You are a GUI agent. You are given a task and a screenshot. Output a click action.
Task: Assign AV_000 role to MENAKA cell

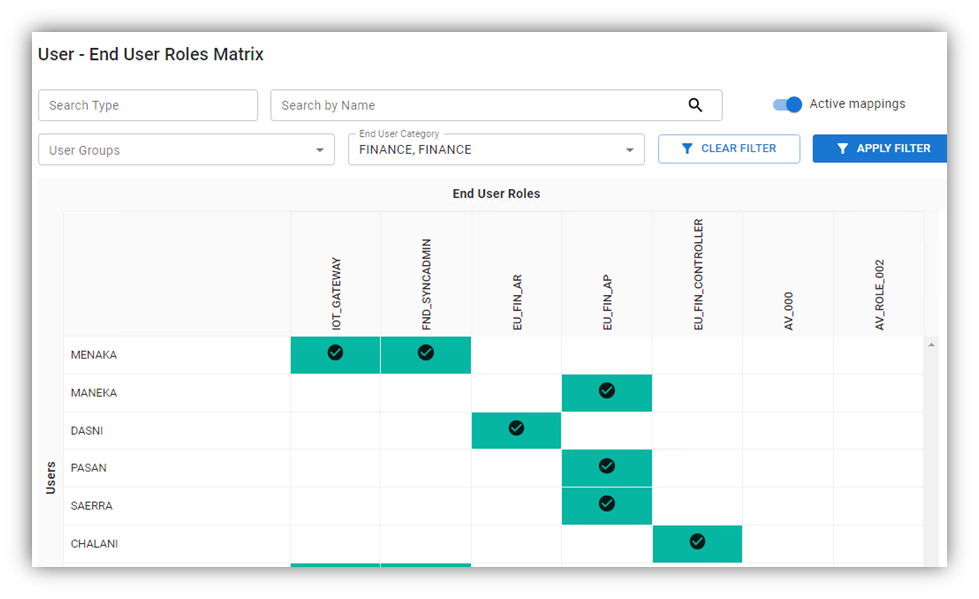tap(788, 355)
